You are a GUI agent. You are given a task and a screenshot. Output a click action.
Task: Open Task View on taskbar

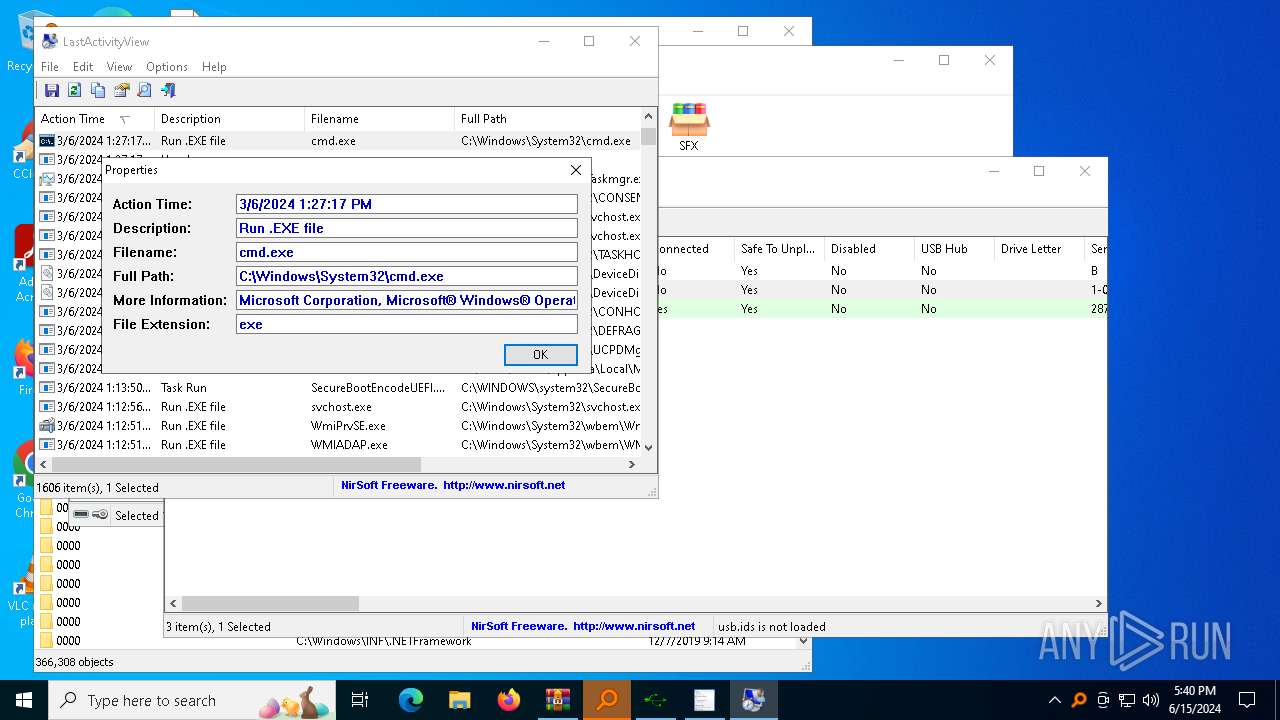(x=360, y=700)
